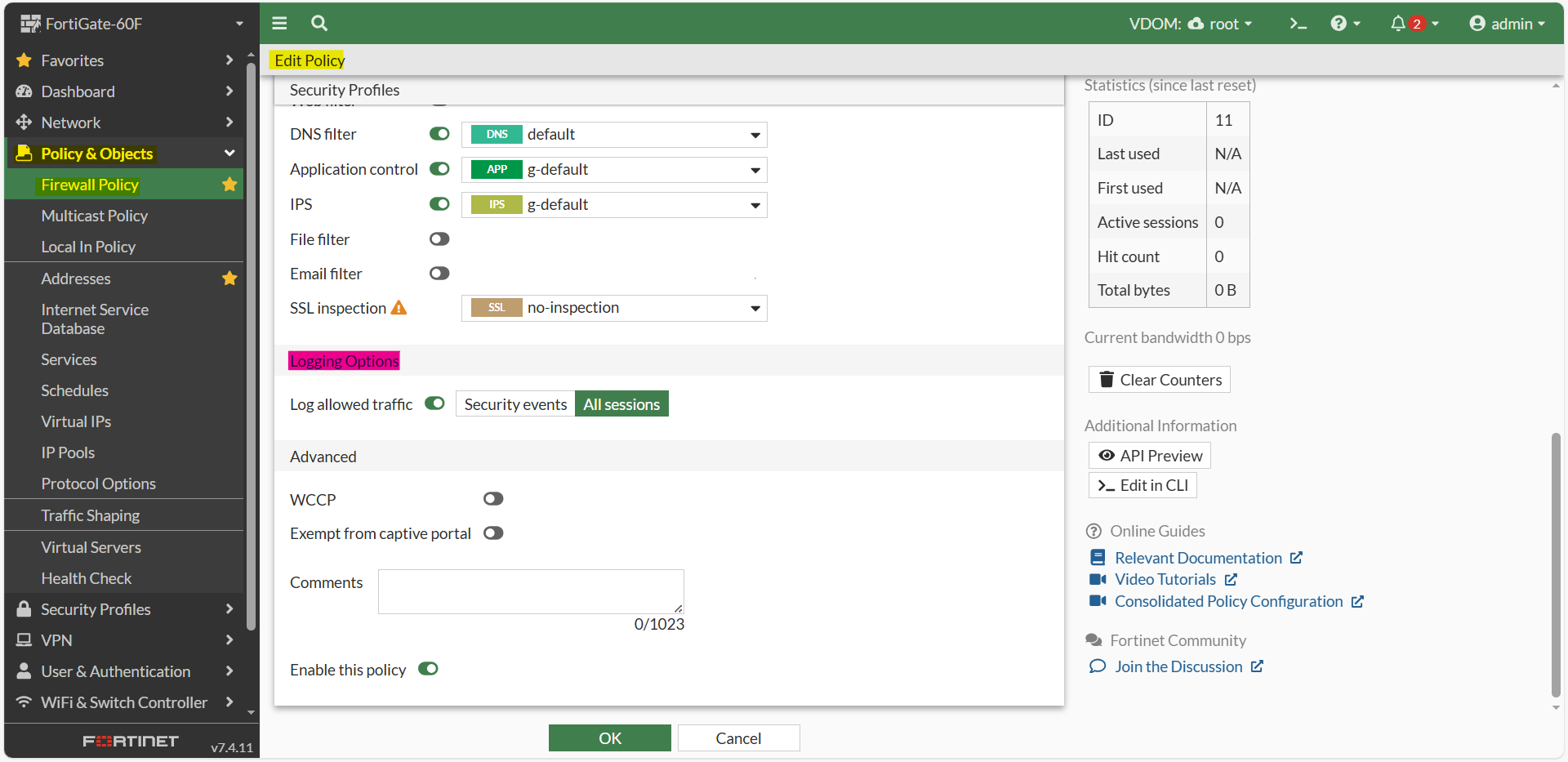Open the Health Check page
1568x762 pixels.
87,578
